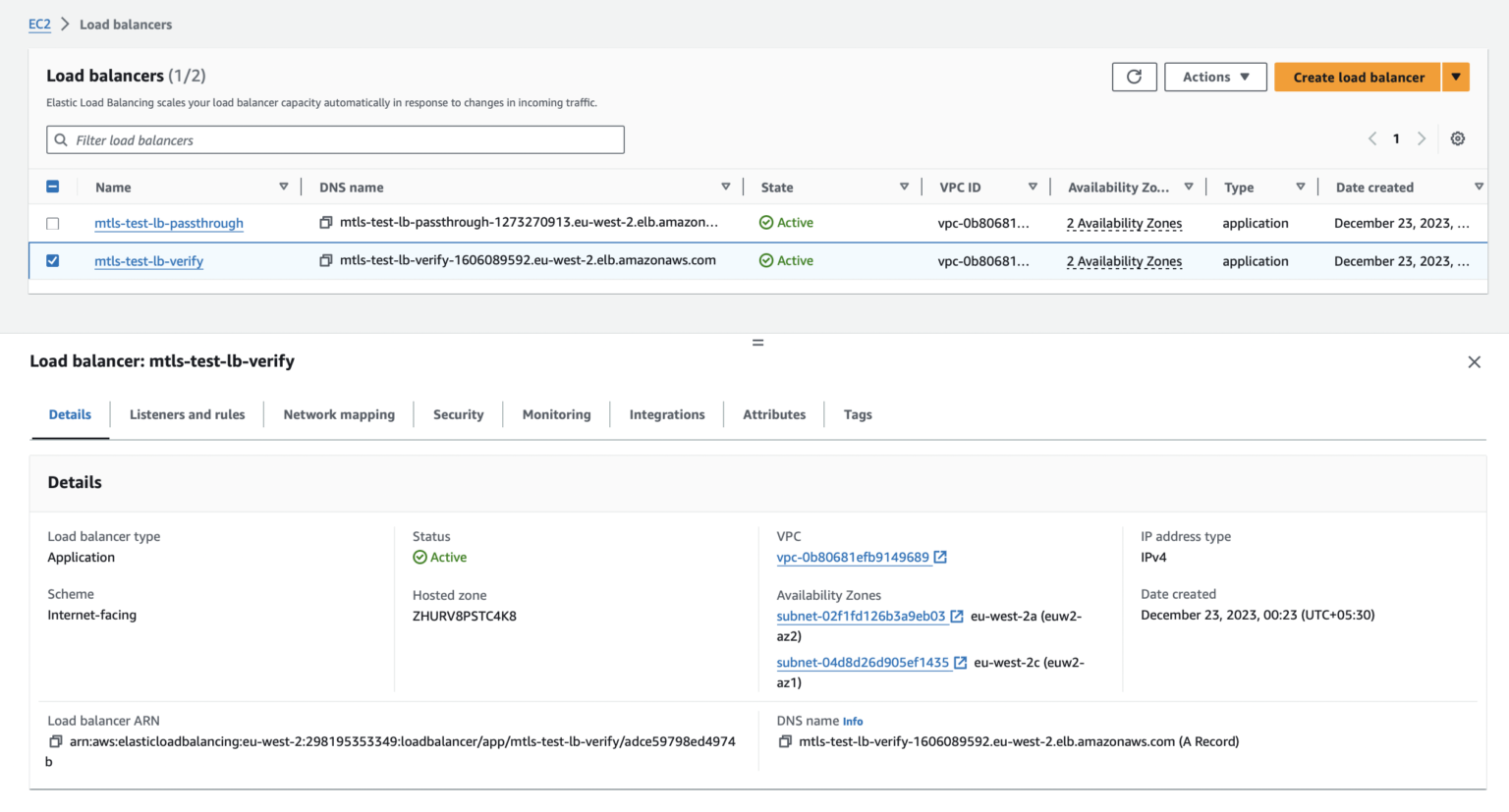Click the Create load balancer button
Image resolution: width=1509 pixels, height=812 pixels.
coord(1357,77)
